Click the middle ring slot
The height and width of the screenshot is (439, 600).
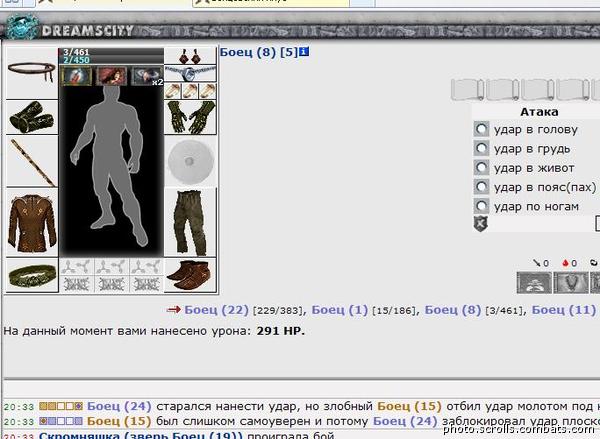coord(190,91)
